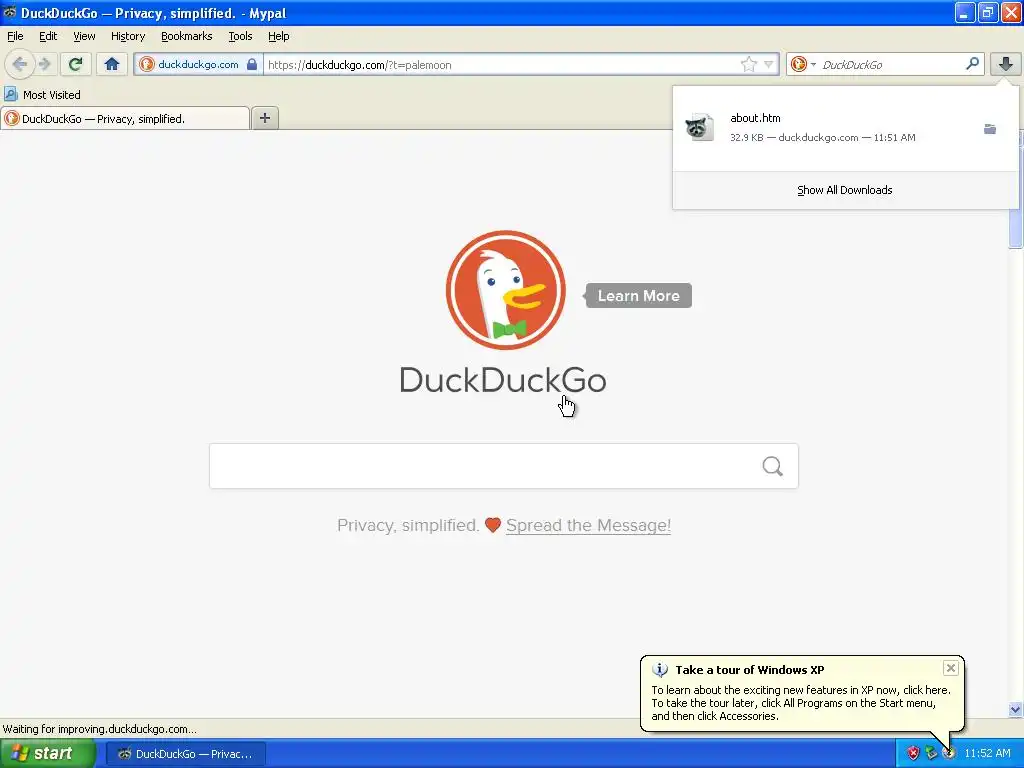Open the URL bar history dropdown arrow
This screenshot has height=768, width=1024.
(769, 64)
